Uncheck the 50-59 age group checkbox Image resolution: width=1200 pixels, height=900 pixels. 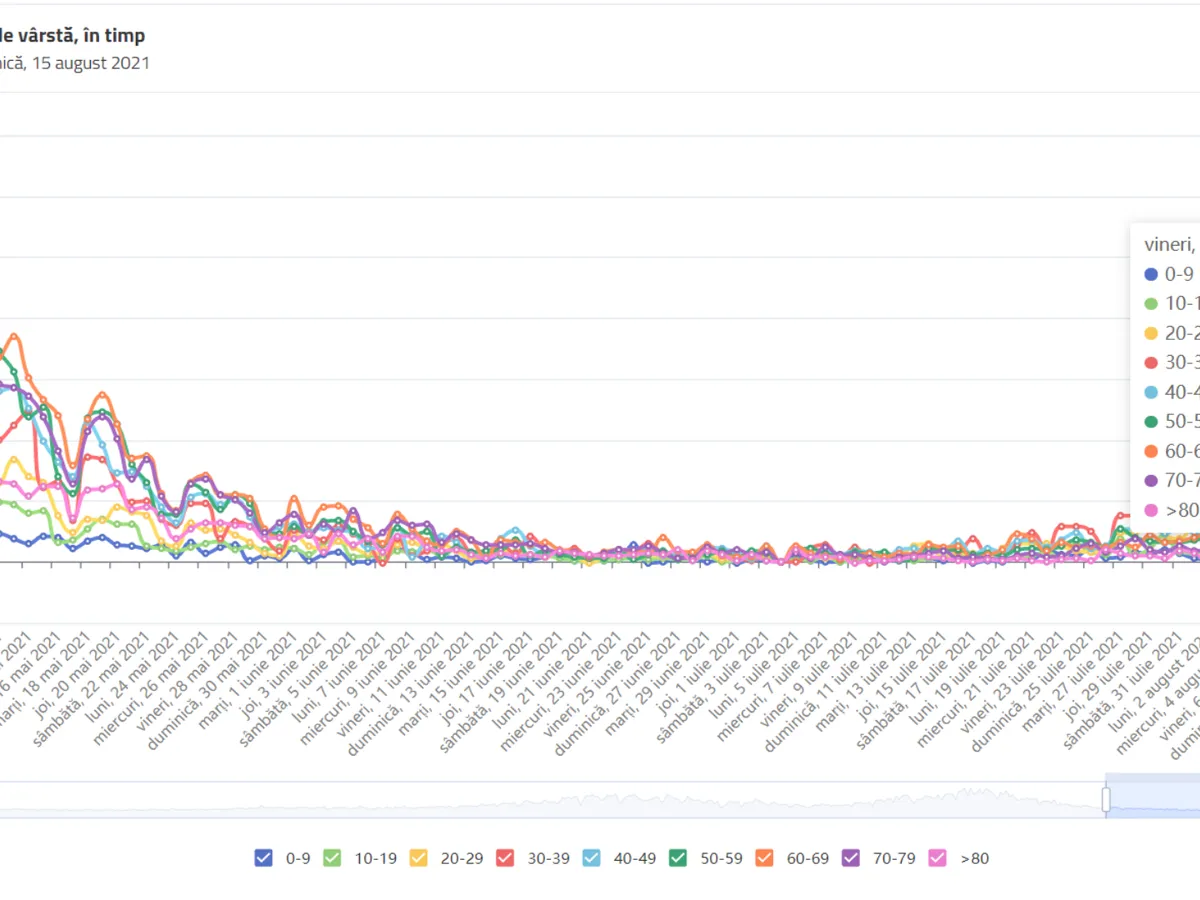678,857
